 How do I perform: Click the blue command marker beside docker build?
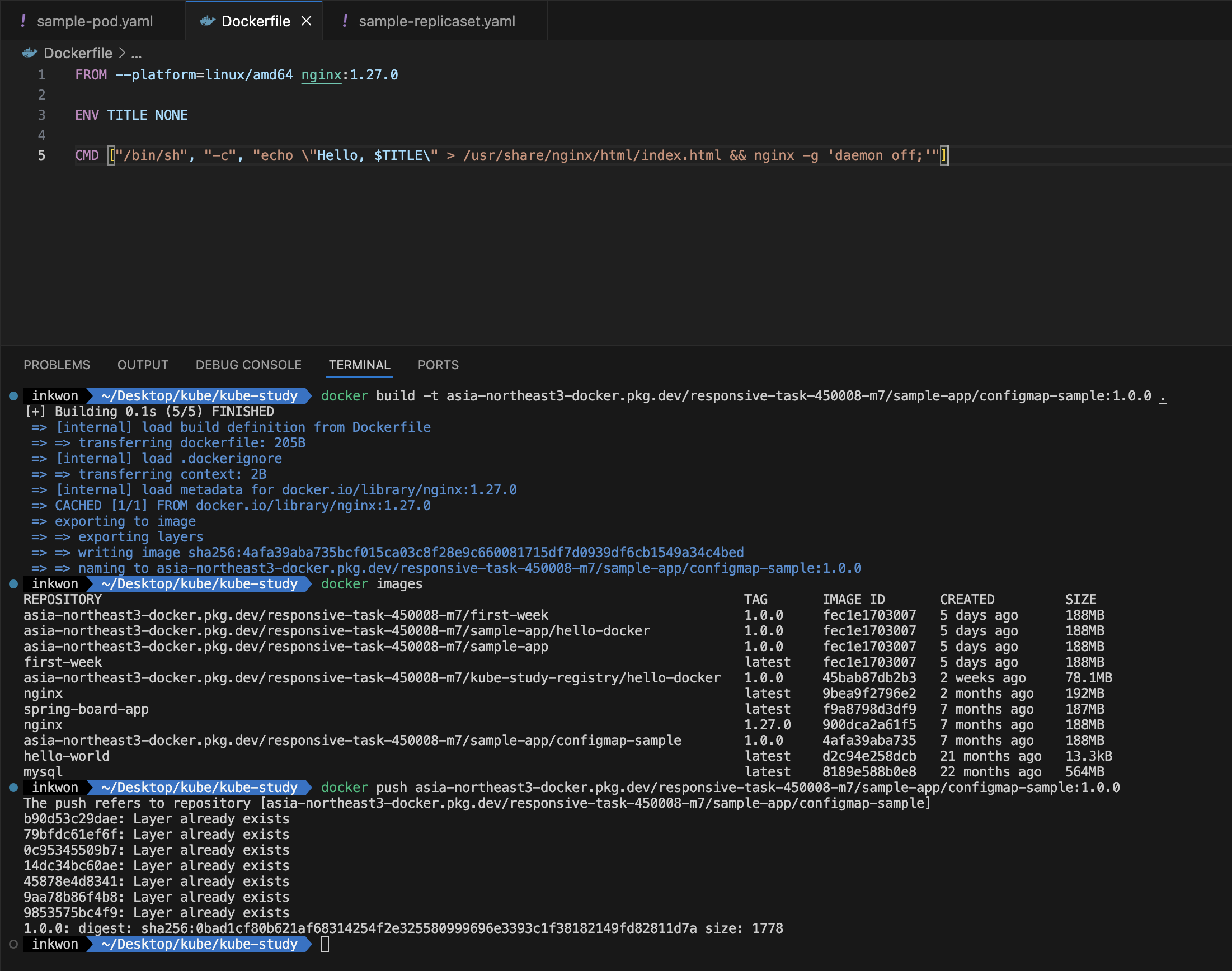[x=13, y=395]
